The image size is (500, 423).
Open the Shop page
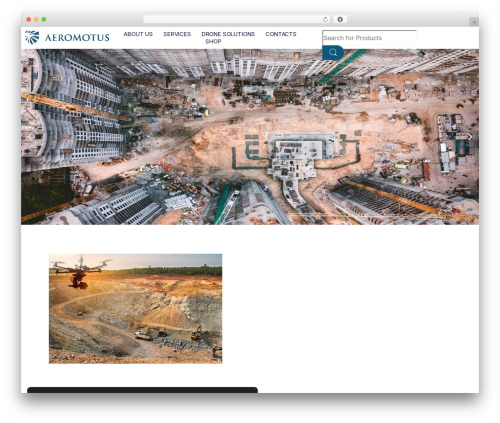(x=213, y=41)
